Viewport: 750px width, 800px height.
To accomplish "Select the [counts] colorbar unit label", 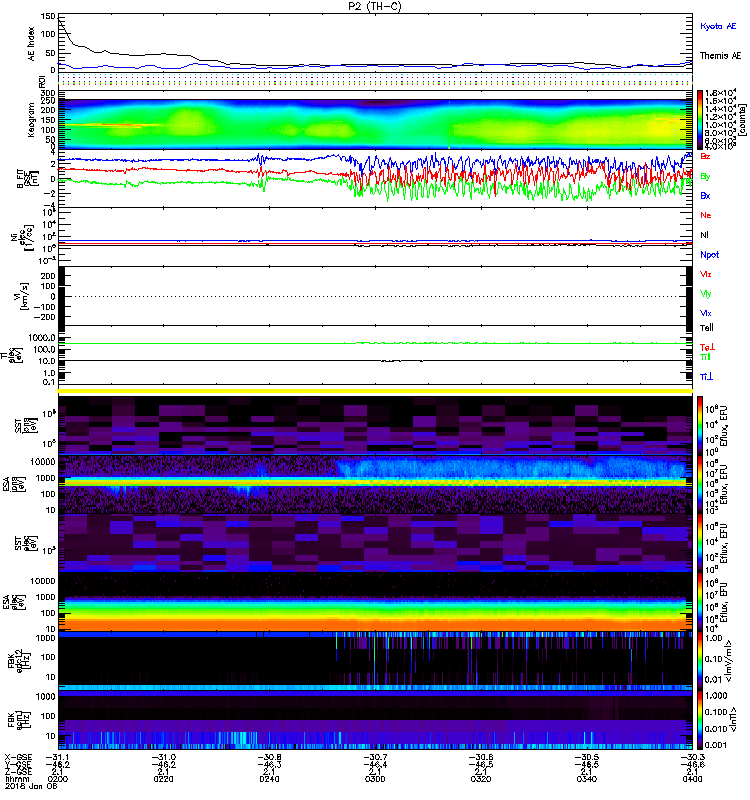I will pos(743,120).
